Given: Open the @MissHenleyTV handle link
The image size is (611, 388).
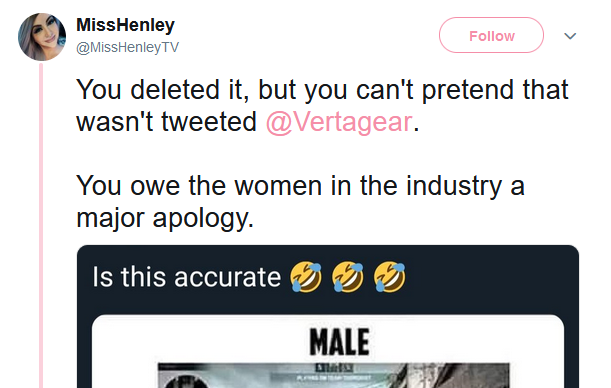Looking at the screenshot, I should click(127, 47).
